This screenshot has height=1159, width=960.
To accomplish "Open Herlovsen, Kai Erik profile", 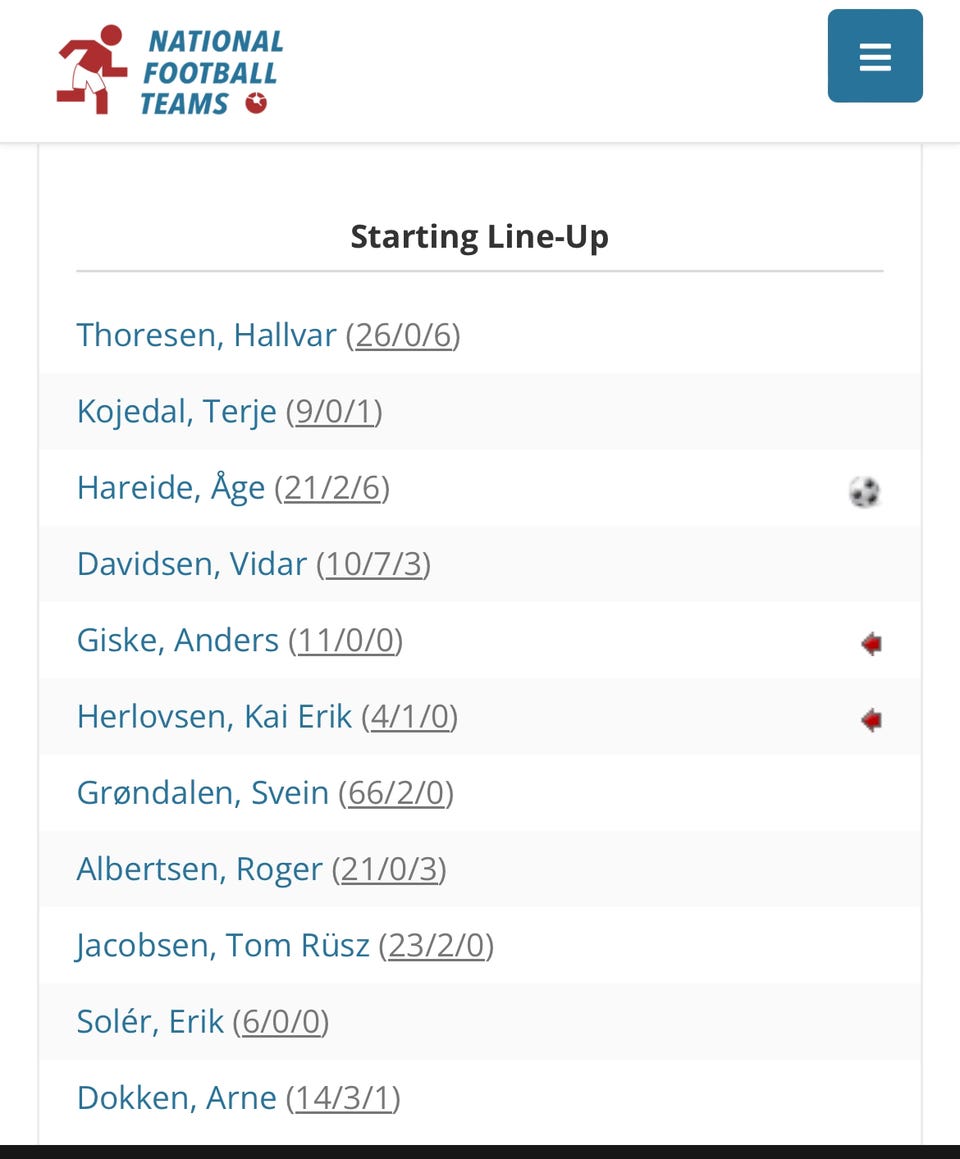I will (x=214, y=716).
